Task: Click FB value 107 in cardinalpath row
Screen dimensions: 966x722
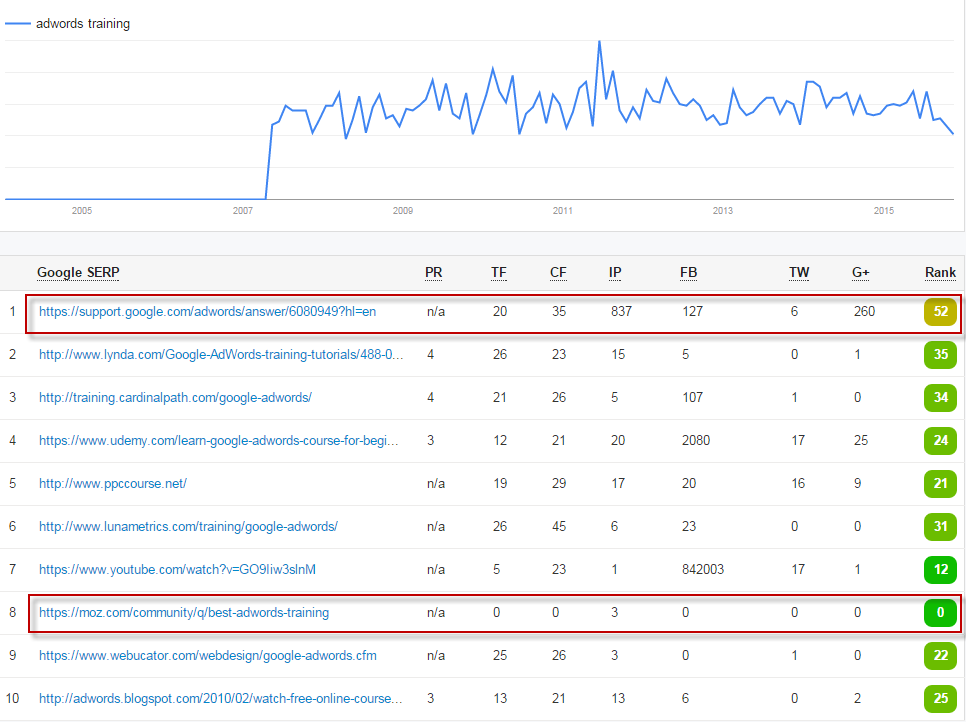Action: pos(692,398)
